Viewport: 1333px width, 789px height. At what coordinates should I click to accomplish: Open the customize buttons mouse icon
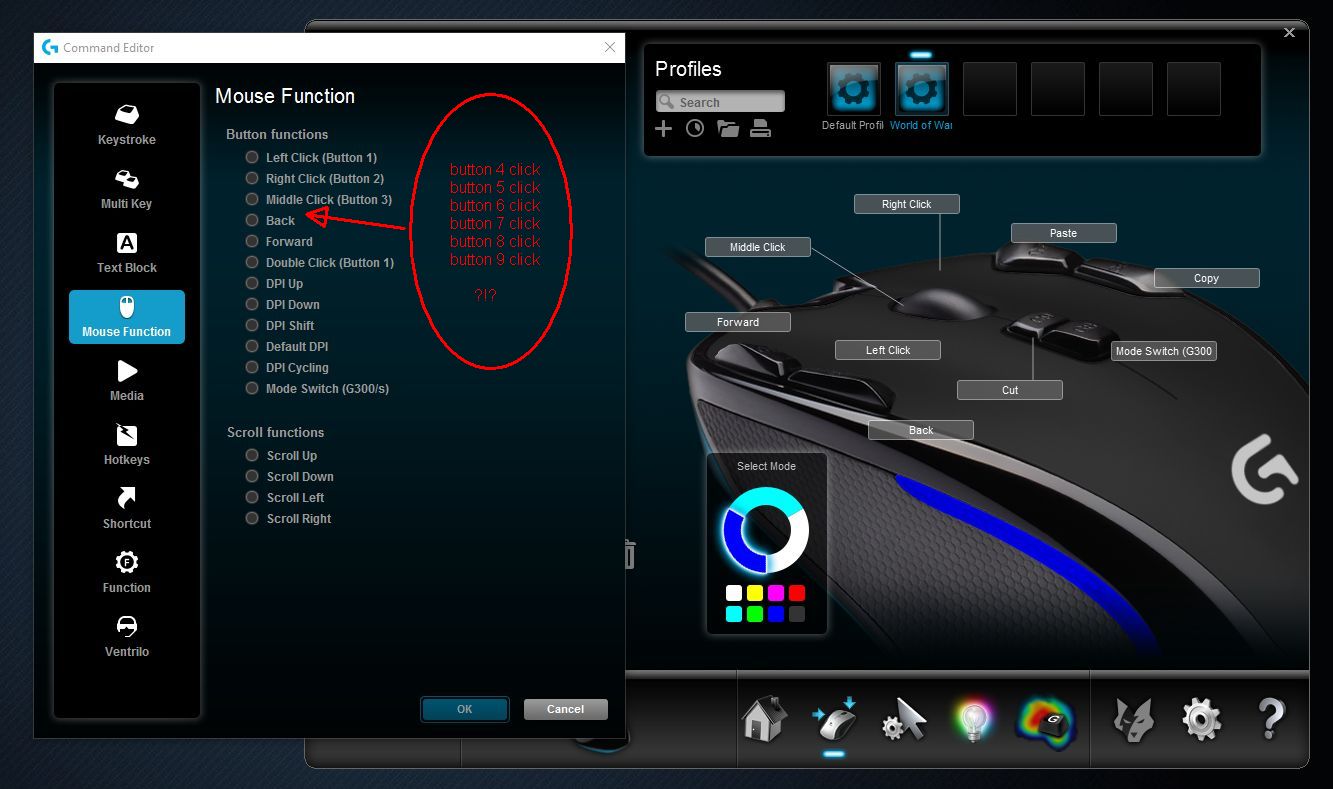pos(834,719)
